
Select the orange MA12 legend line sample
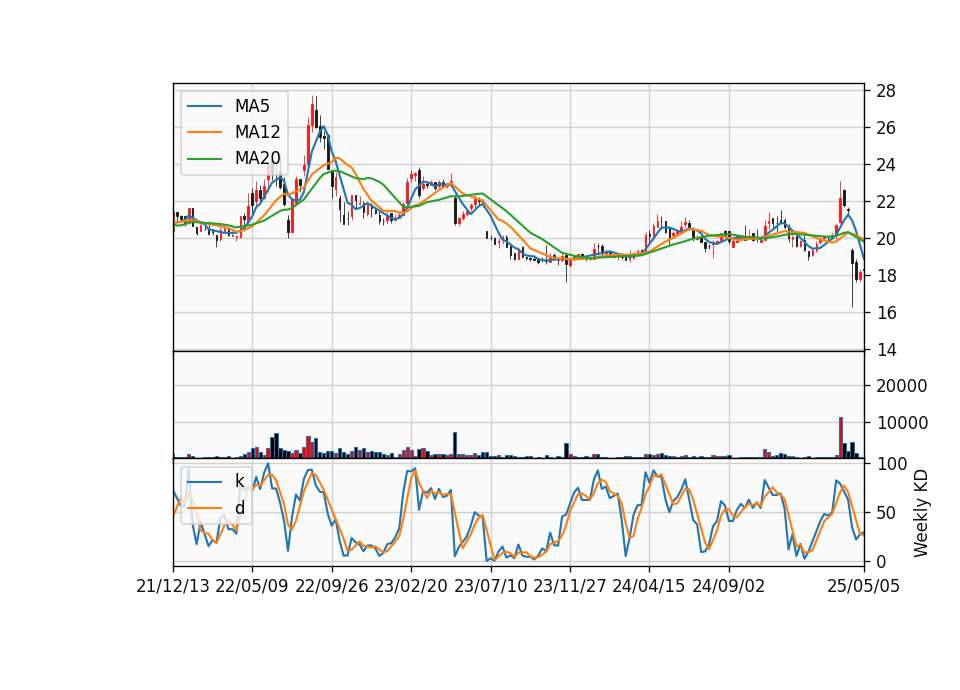pos(204,132)
